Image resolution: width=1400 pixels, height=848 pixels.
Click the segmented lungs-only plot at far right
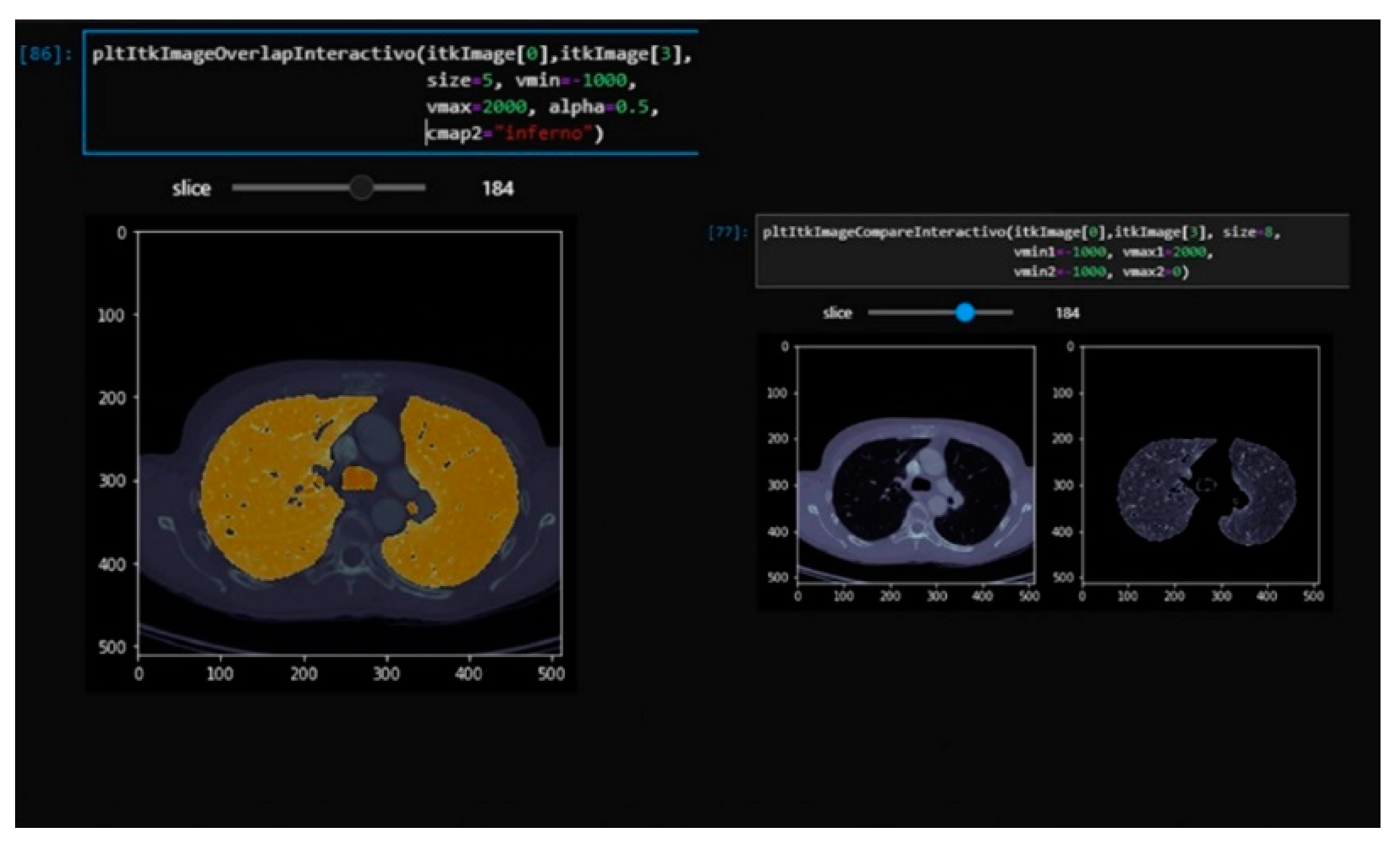[1200, 465]
